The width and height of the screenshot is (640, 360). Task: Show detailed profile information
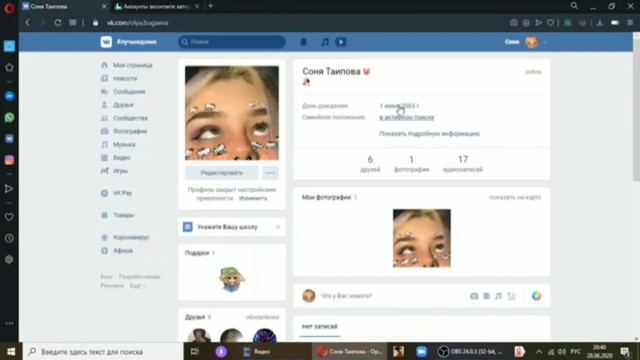(x=429, y=133)
